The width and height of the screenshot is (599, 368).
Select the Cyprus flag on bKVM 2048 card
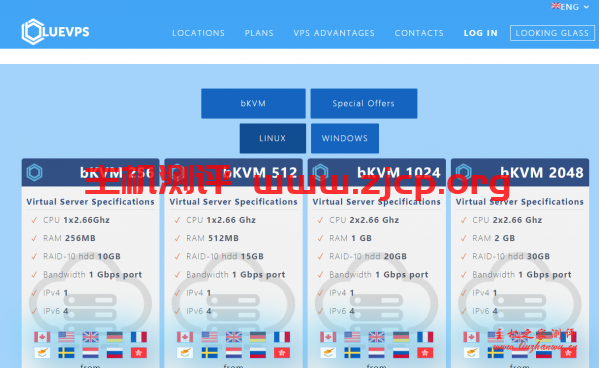coord(471,353)
